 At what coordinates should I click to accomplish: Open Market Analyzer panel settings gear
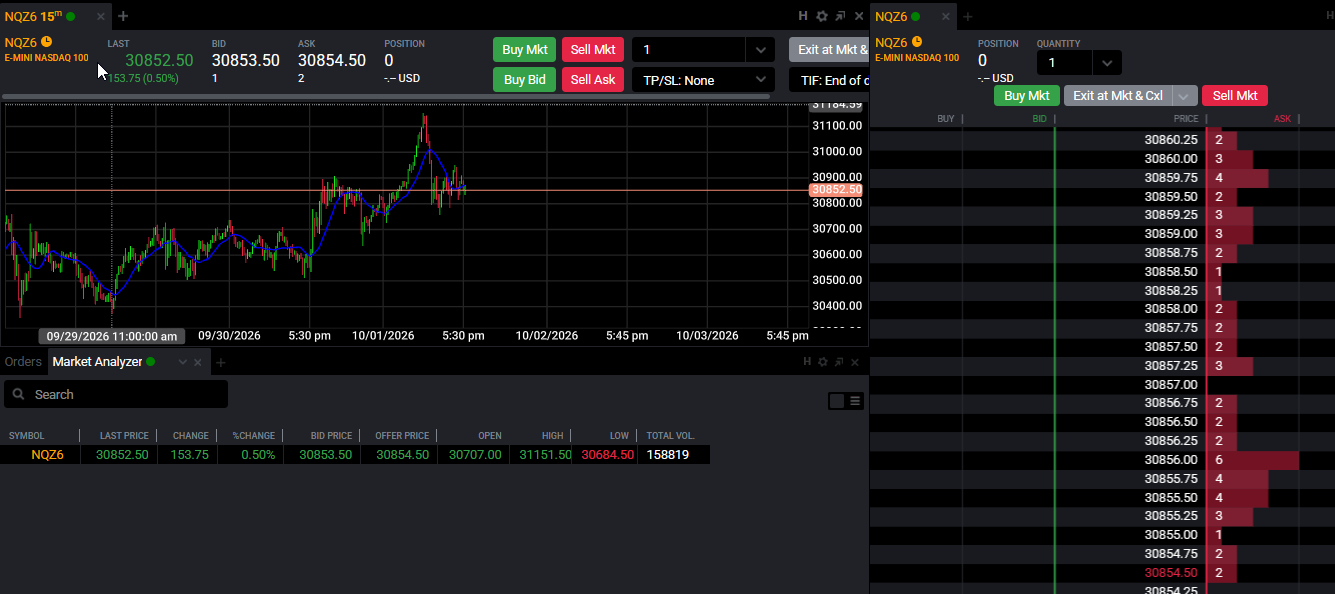coord(822,362)
